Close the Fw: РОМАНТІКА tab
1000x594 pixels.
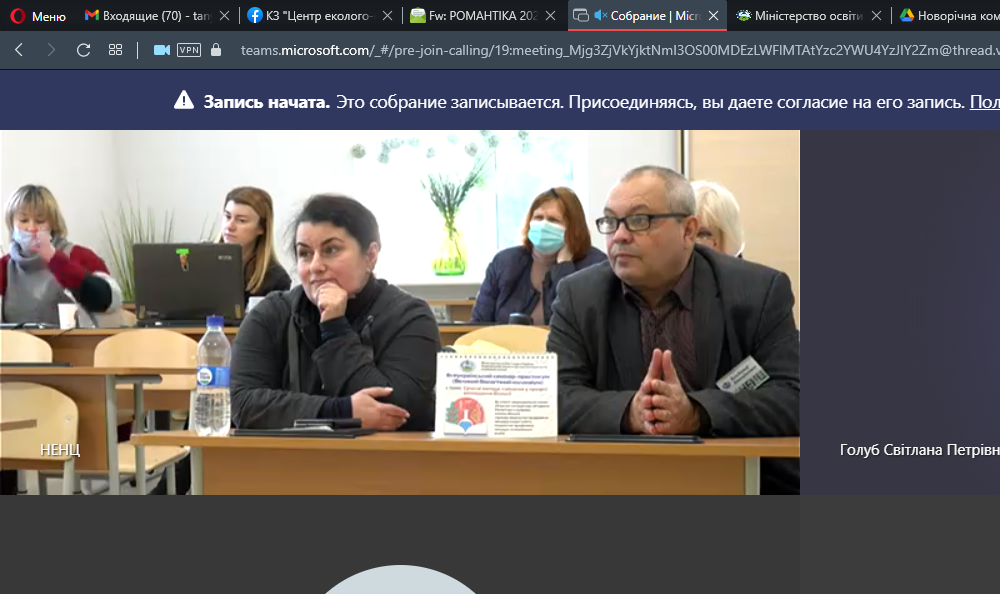click(550, 15)
